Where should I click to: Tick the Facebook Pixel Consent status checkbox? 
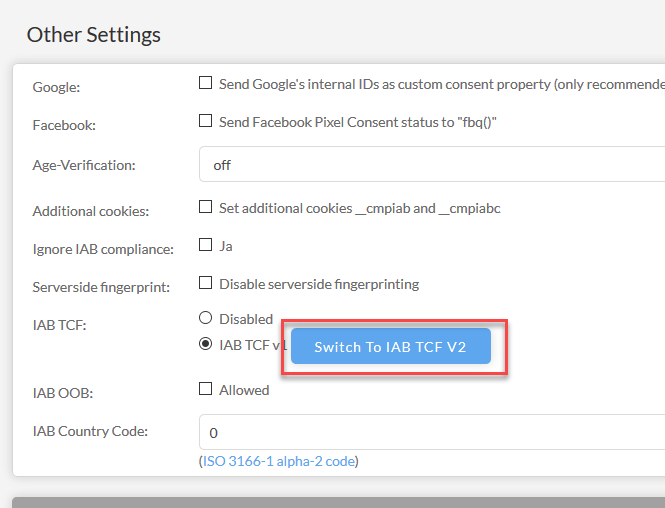click(x=205, y=120)
